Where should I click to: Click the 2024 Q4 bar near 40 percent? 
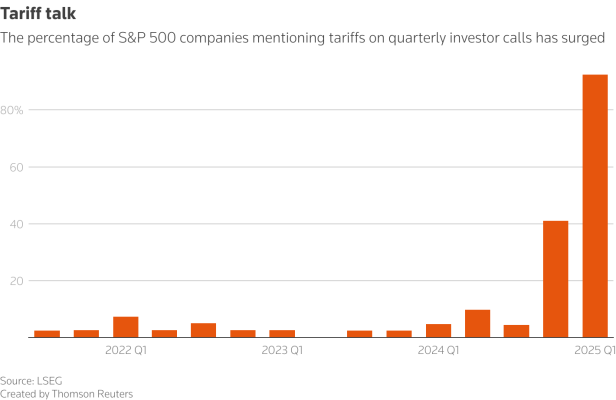click(555, 279)
